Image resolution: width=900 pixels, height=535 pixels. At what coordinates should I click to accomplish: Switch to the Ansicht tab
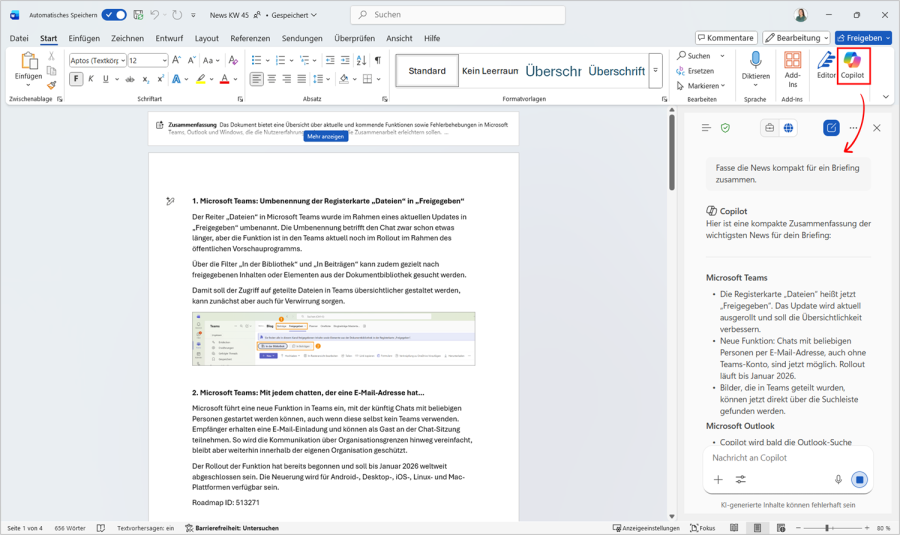click(399, 38)
